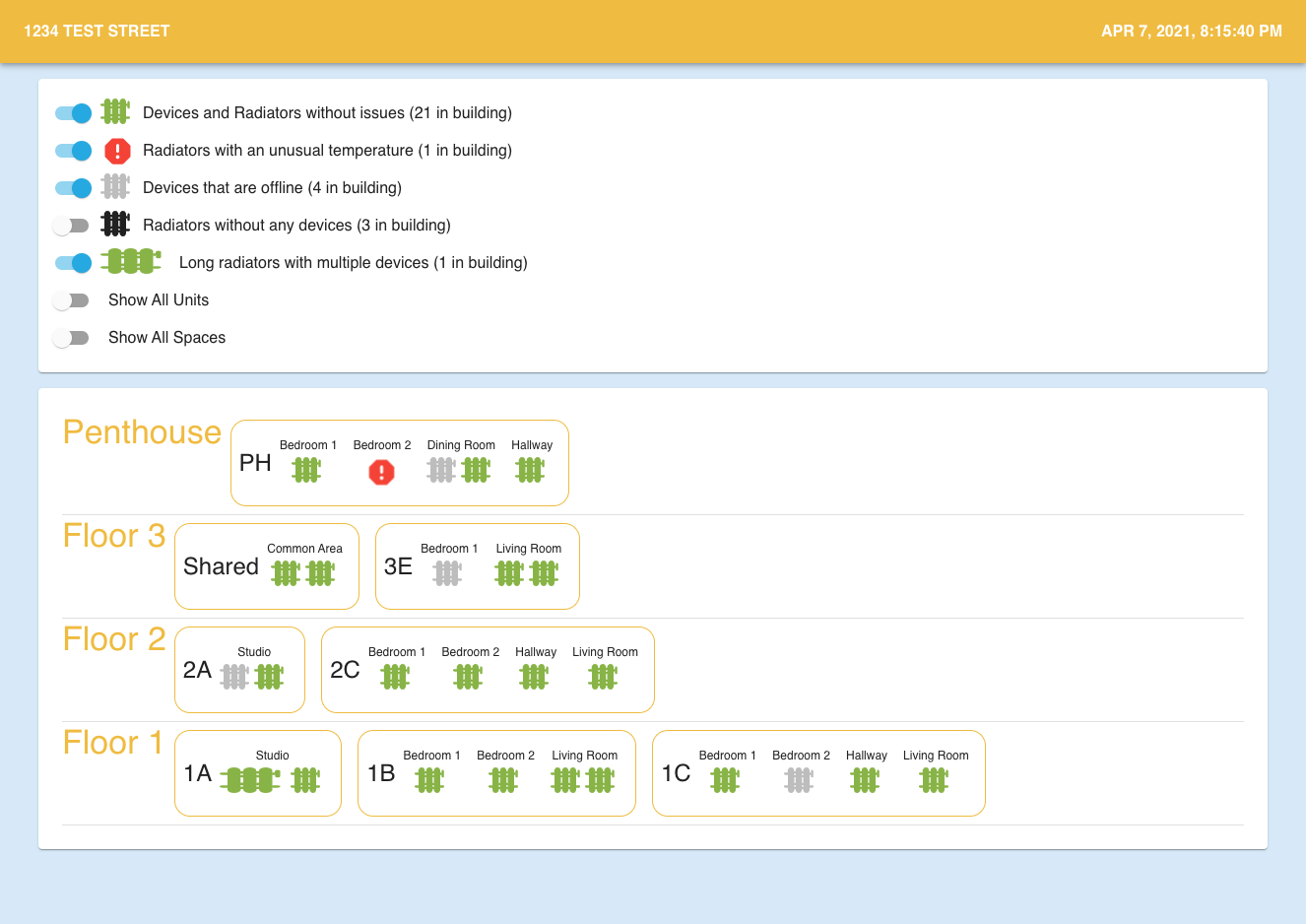The image size is (1306, 924).
Task: Click the 2C unit label
Action: tap(345, 670)
